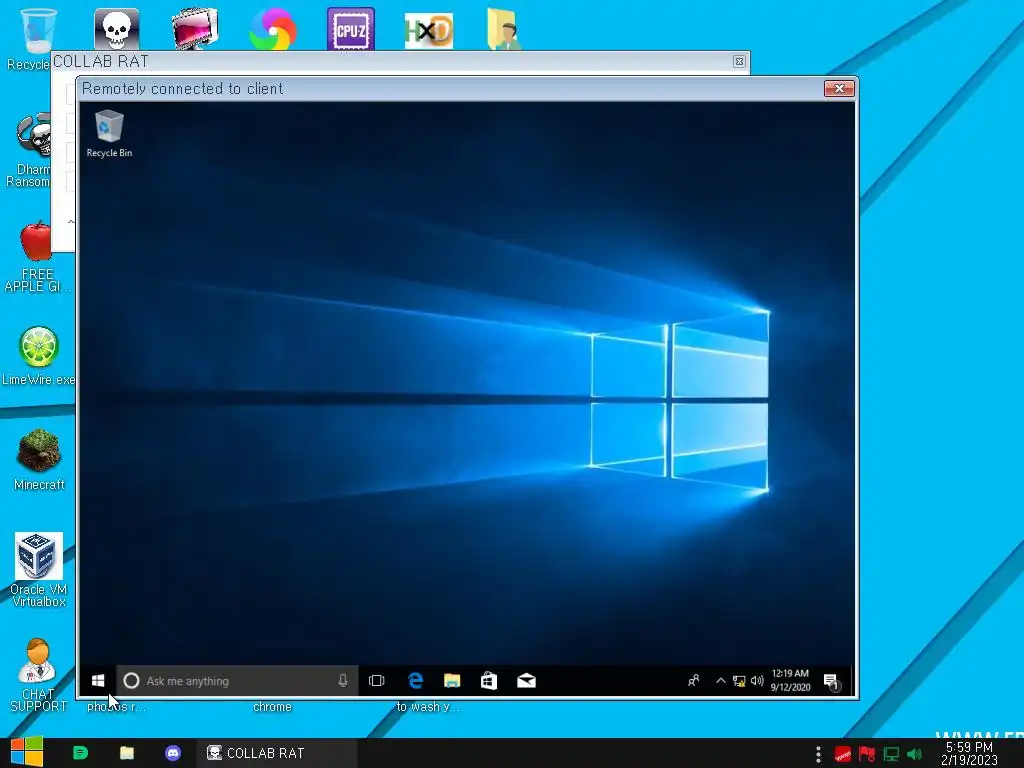Launch the HxD hex editor icon
Viewport: 1024px width, 768px height.
pos(428,31)
